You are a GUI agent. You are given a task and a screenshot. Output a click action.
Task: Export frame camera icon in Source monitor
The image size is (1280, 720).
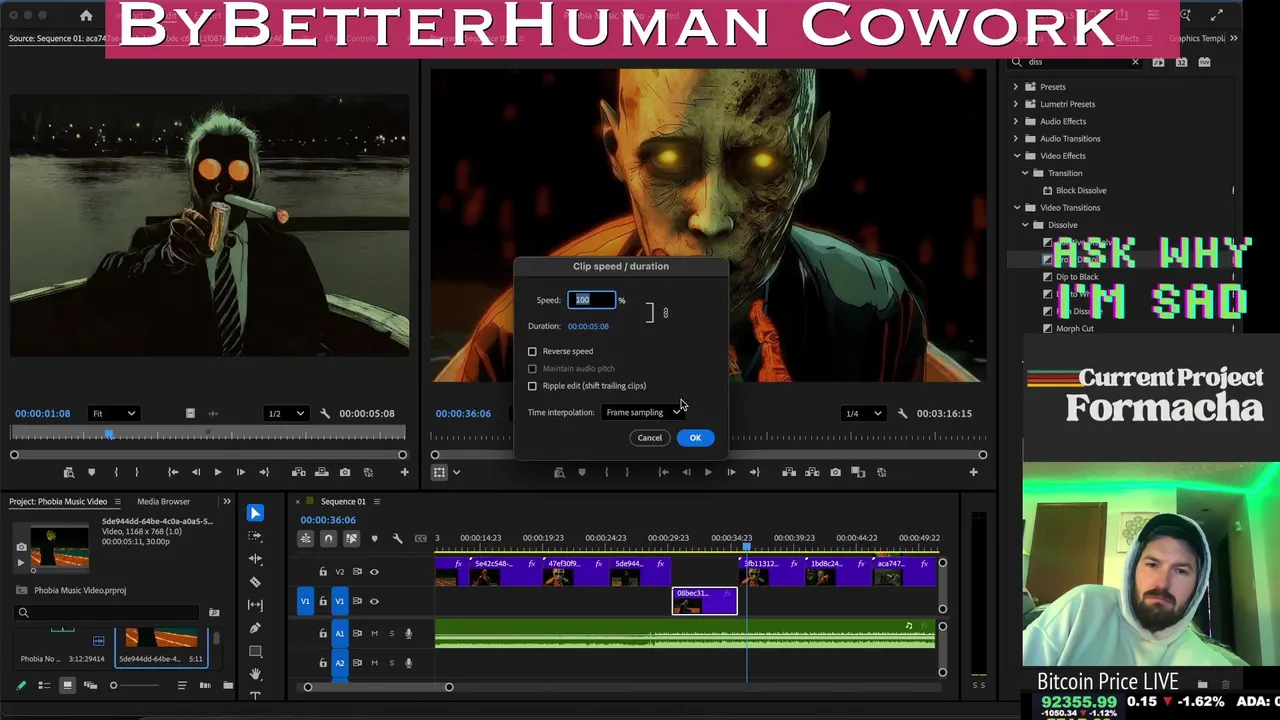coord(345,472)
